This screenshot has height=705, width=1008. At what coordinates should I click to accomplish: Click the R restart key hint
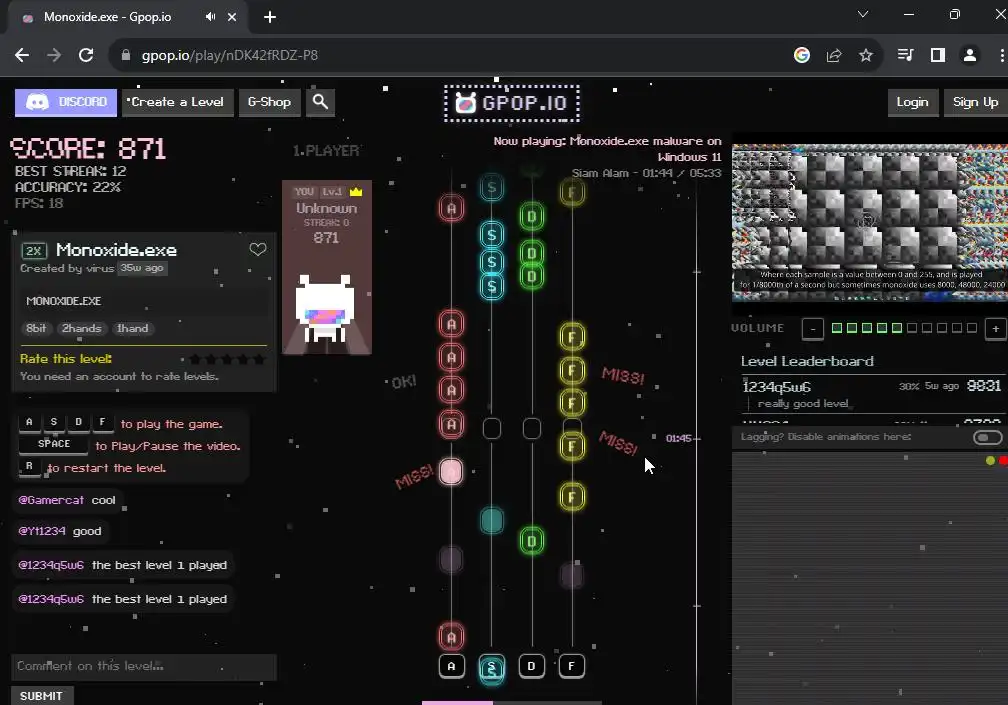(29, 467)
